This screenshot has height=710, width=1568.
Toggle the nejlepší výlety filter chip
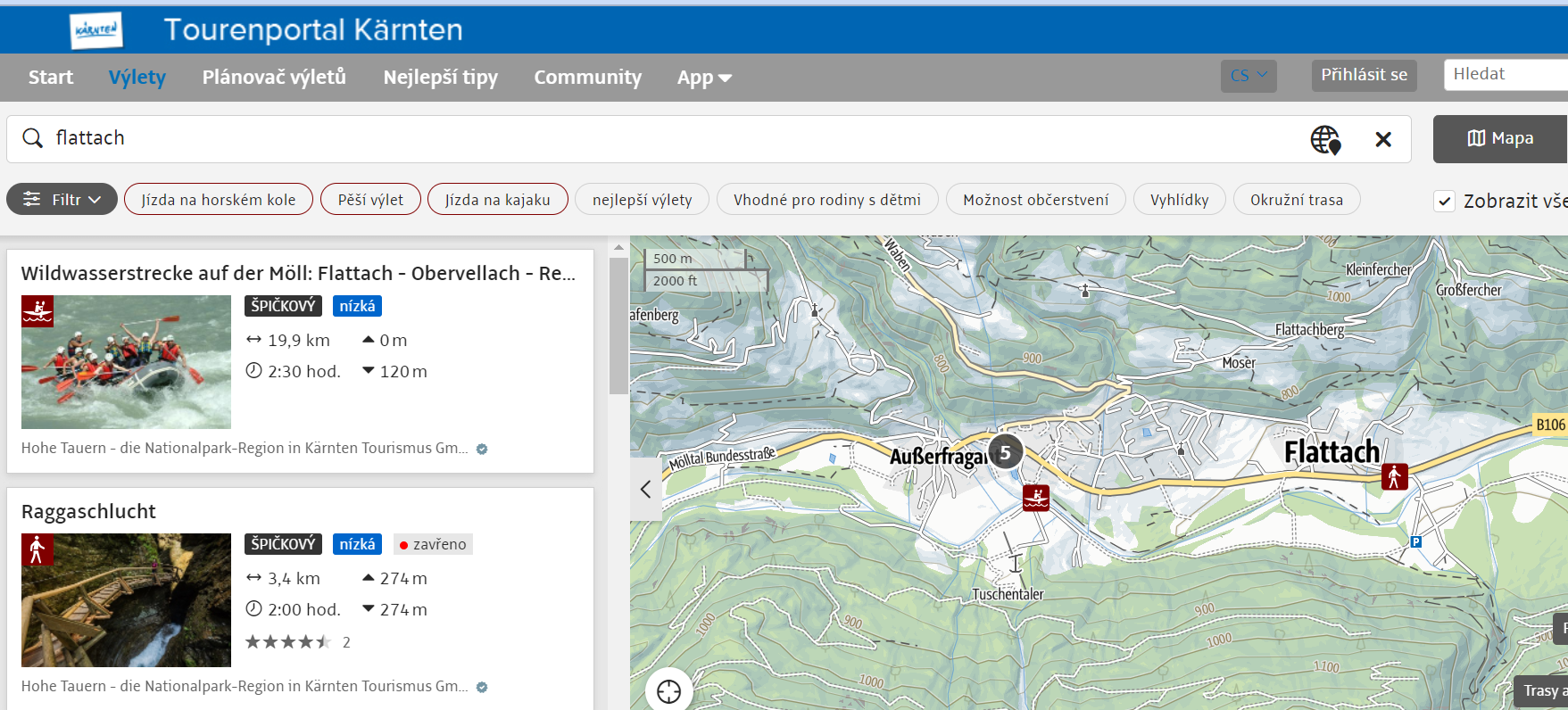coord(643,199)
